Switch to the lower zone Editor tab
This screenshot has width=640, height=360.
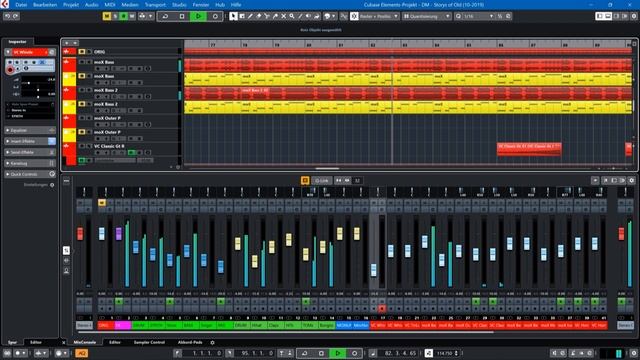tap(115, 342)
